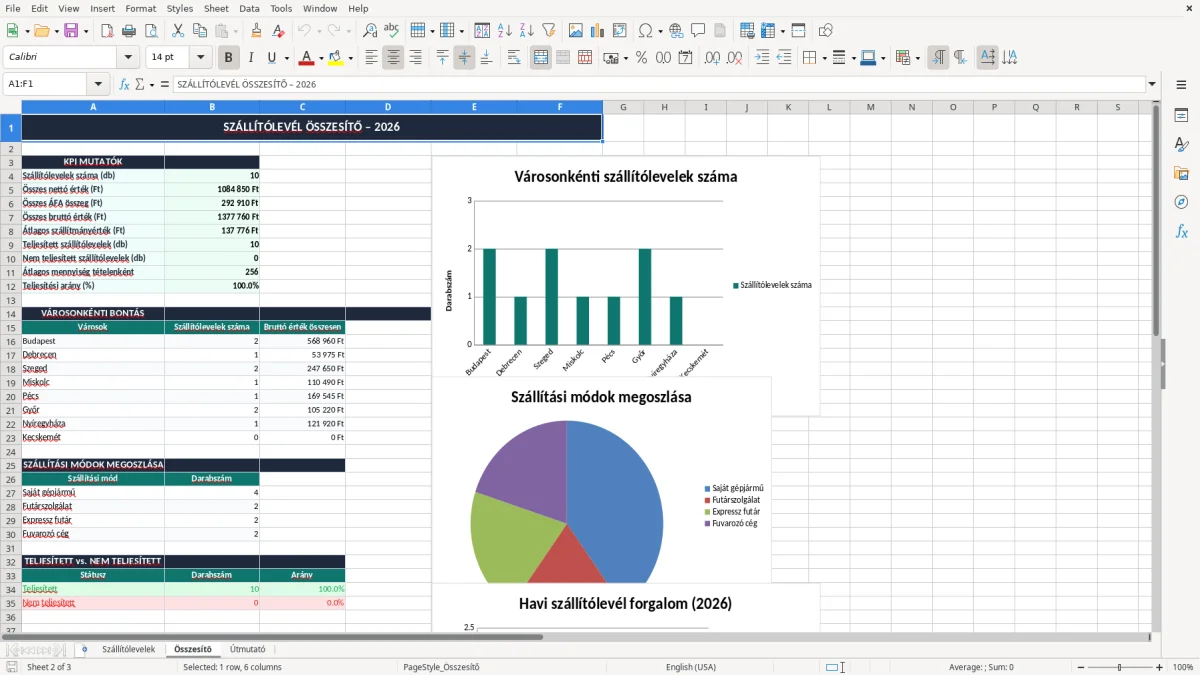Click the Insert Image icon

[x=576, y=31]
